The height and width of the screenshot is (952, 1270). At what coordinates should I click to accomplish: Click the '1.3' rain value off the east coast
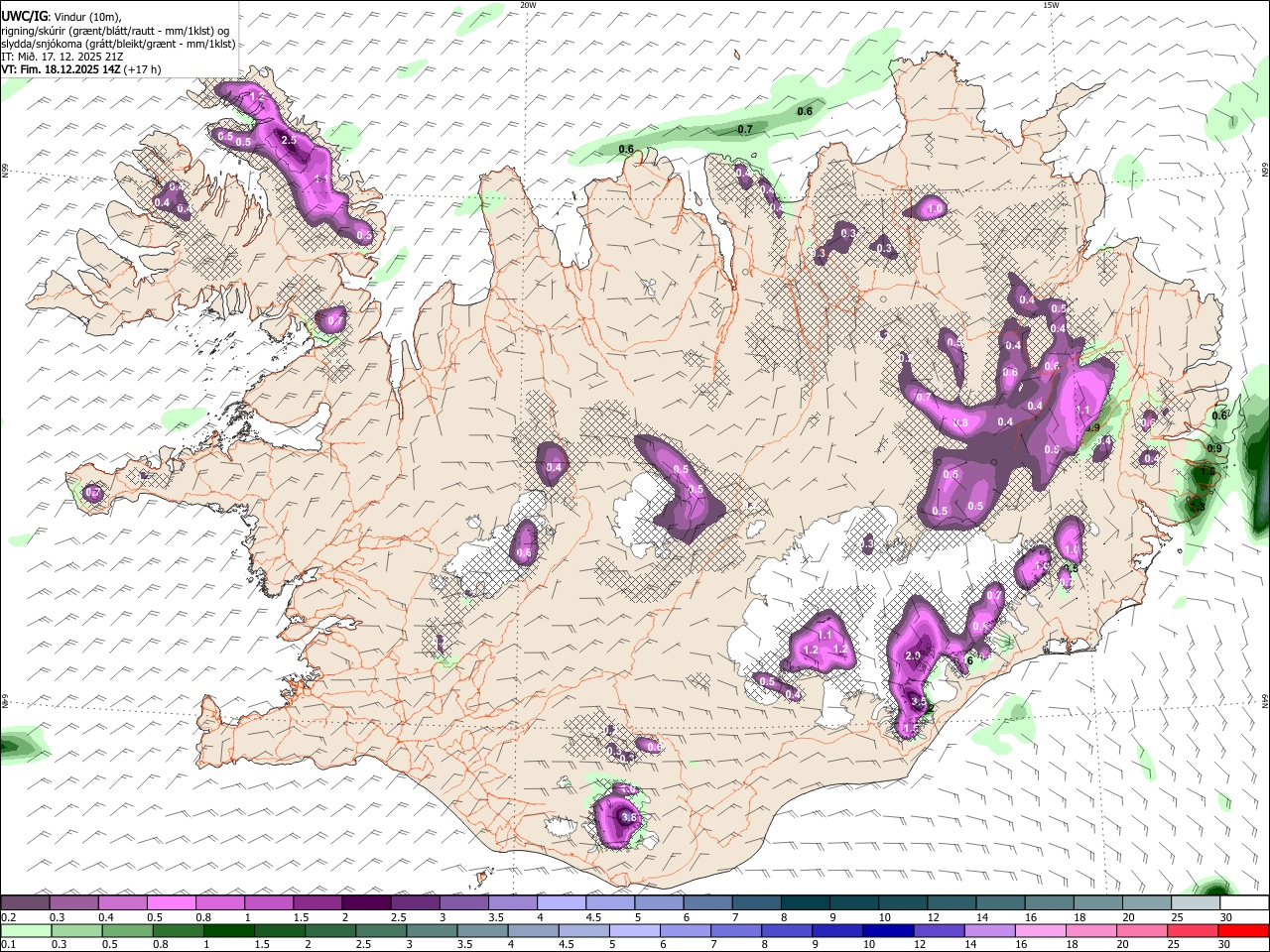1197,507
